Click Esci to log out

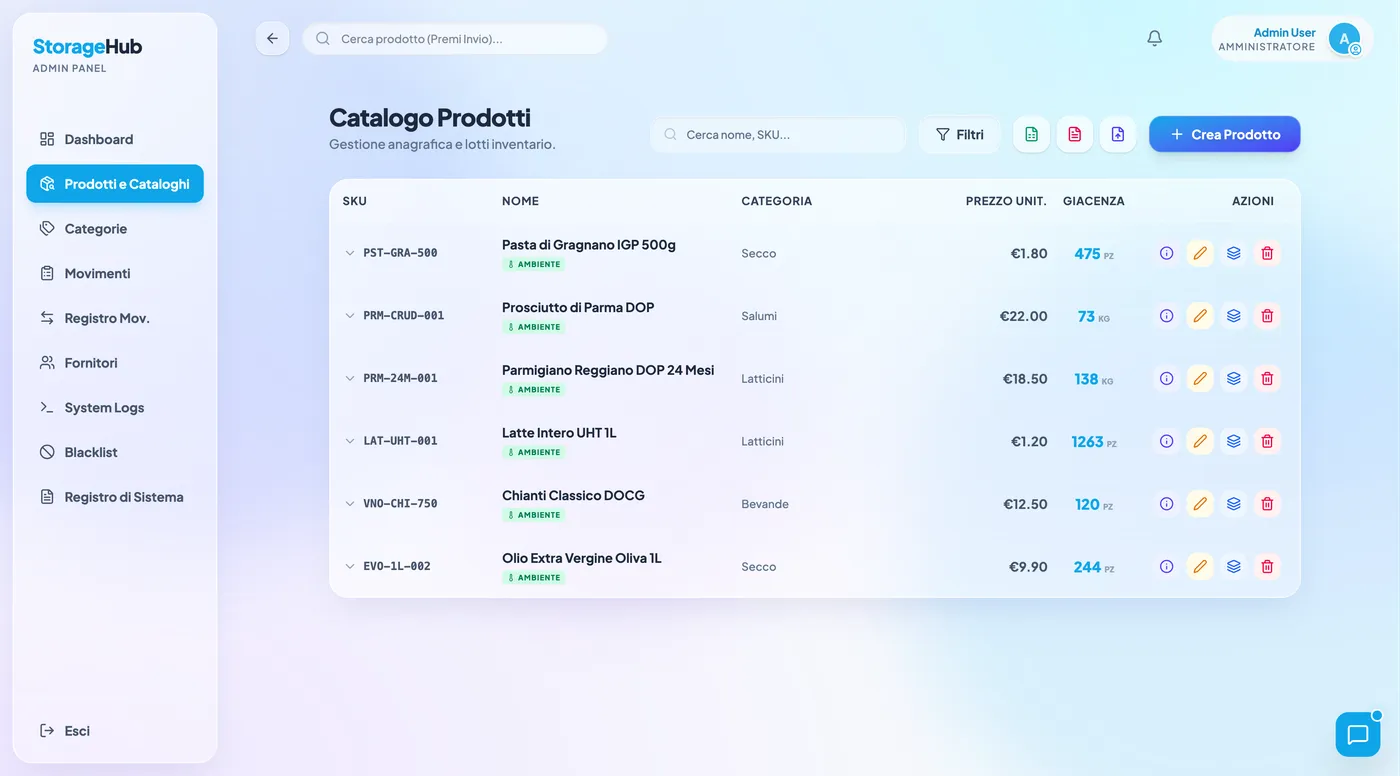tap(115, 731)
